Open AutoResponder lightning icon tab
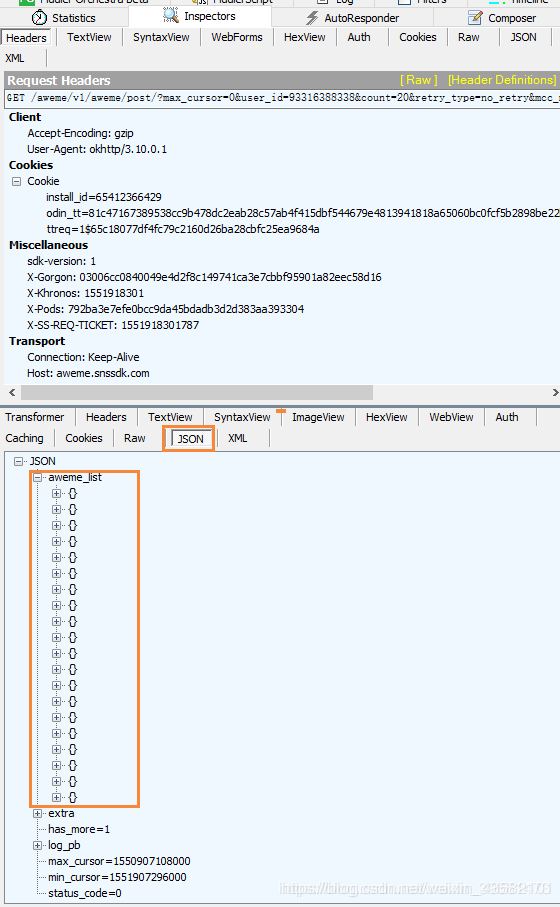Image resolution: width=560 pixels, height=907 pixels. tap(312, 18)
